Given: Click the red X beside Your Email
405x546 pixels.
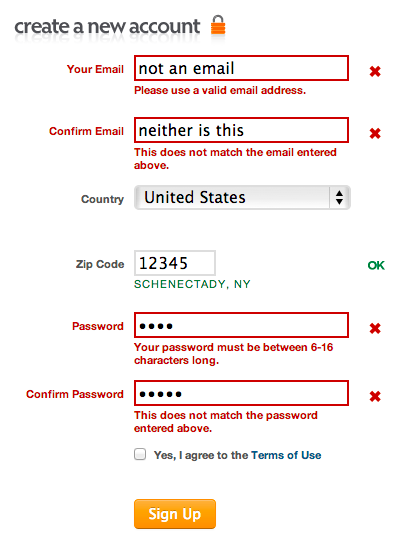Looking at the screenshot, I should [375, 71].
